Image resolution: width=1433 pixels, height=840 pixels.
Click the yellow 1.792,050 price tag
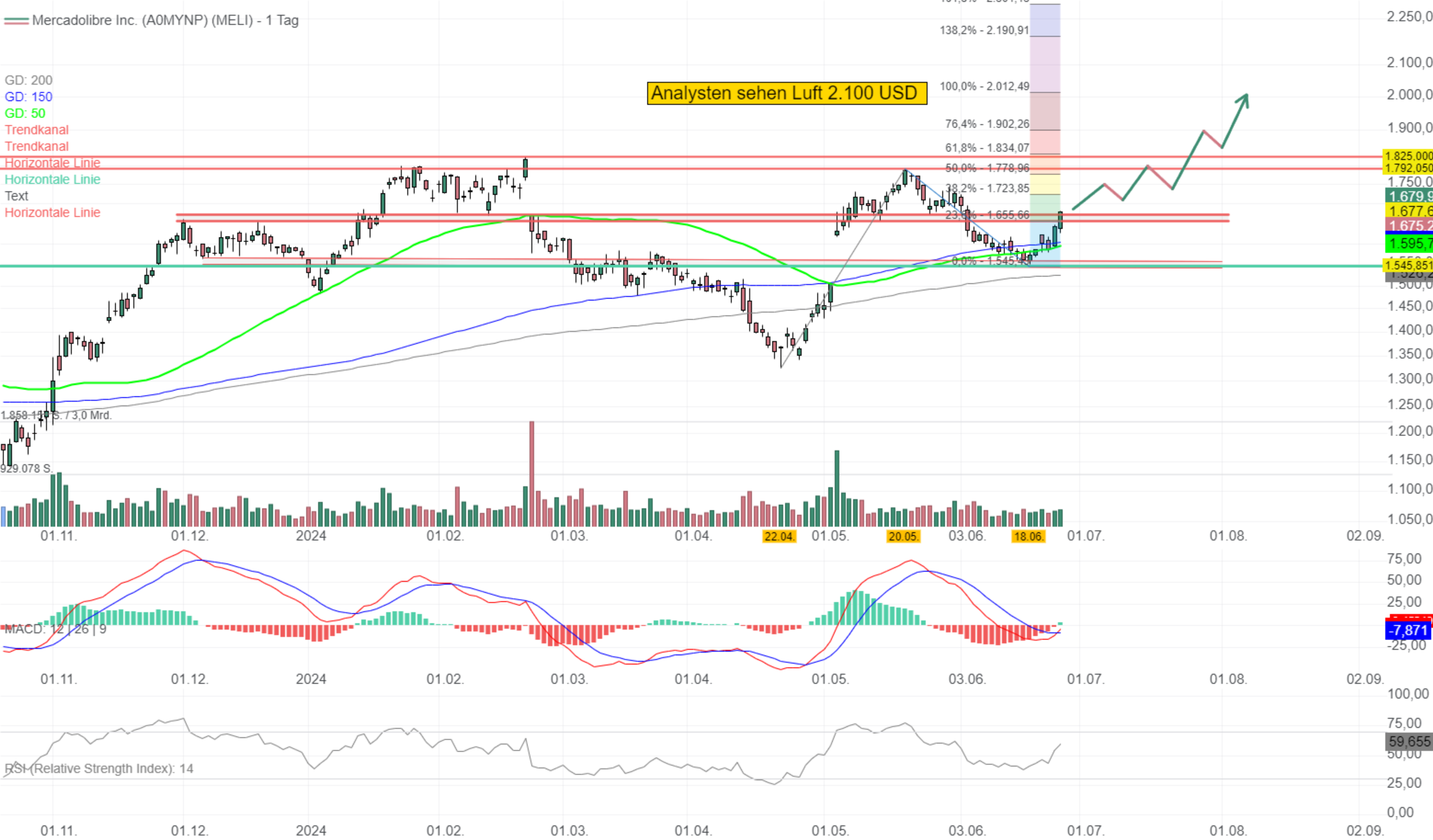pyautogui.click(x=1407, y=168)
